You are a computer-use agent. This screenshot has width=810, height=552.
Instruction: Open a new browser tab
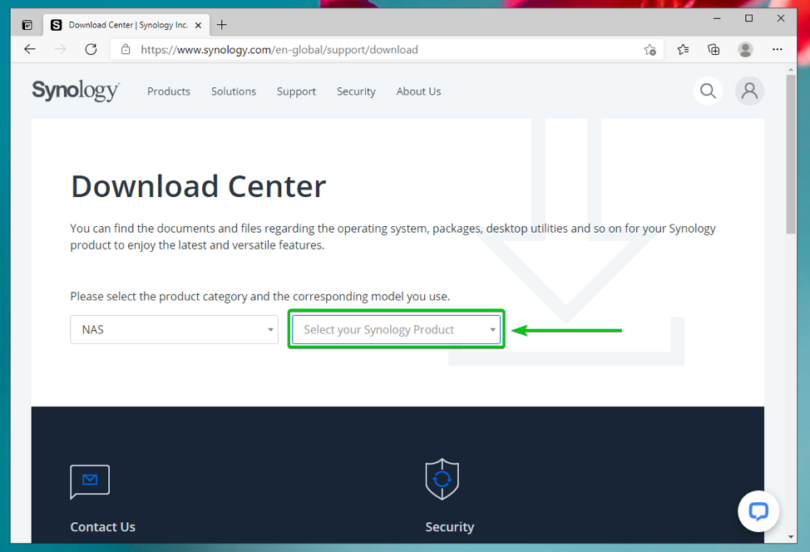pos(222,25)
